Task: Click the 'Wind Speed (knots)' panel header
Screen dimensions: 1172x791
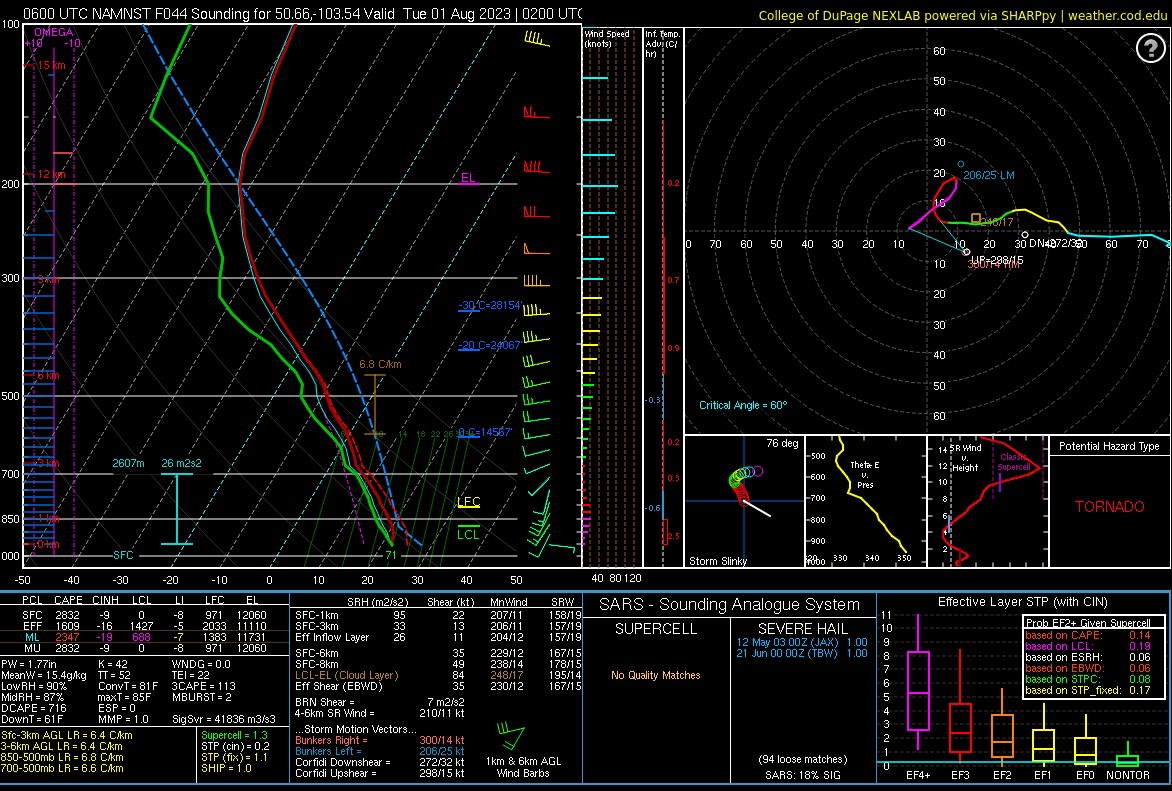Action: (607, 39)
